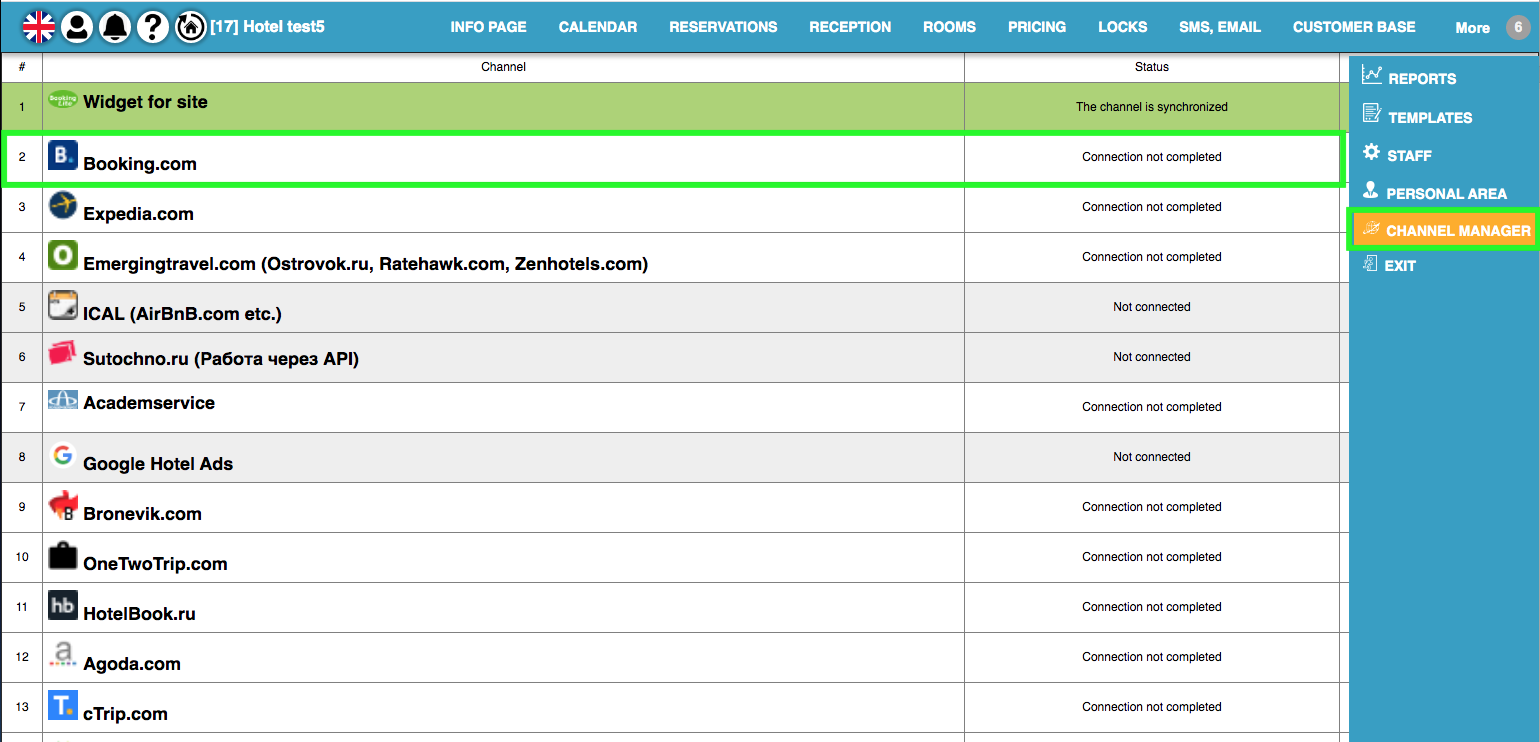
Task: Expand the More menu with badge 6
Action: [1490, 28]
